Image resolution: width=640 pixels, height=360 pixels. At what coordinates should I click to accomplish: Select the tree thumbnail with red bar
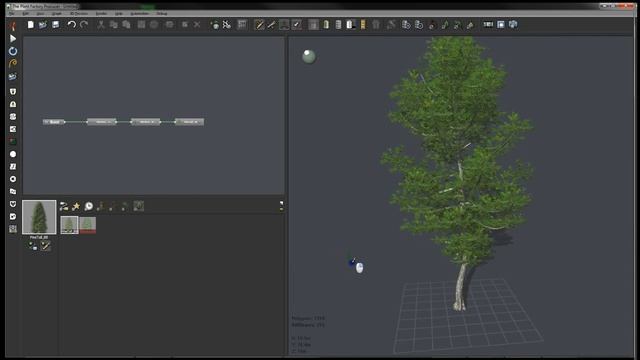click(87, 225)
